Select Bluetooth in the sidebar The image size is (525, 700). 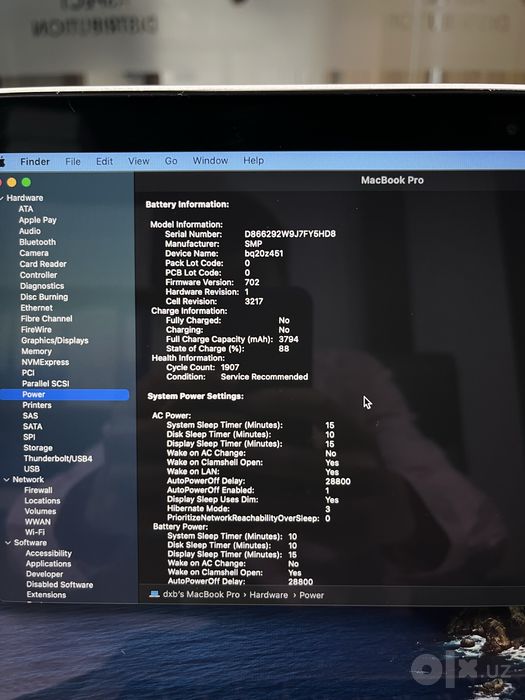coord(38,242)
